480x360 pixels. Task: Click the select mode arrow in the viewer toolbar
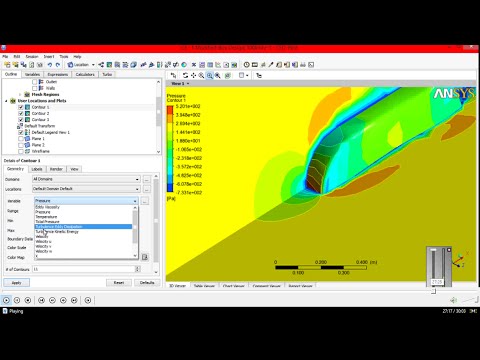tap(173, 76)
